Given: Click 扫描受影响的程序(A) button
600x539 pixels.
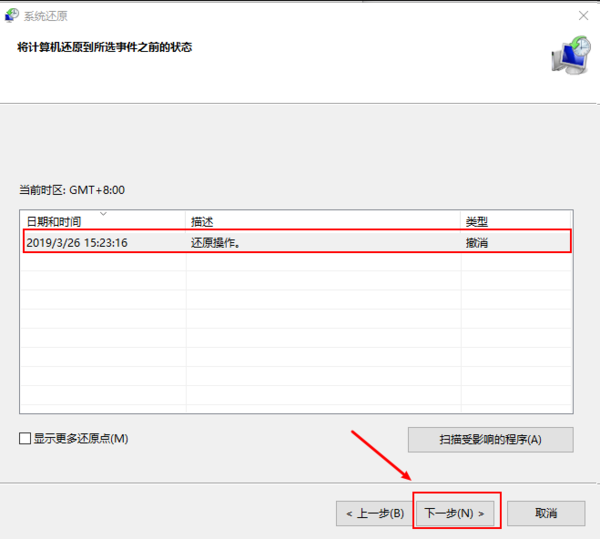Looking at the screenshot, I should tap(491, 440).
